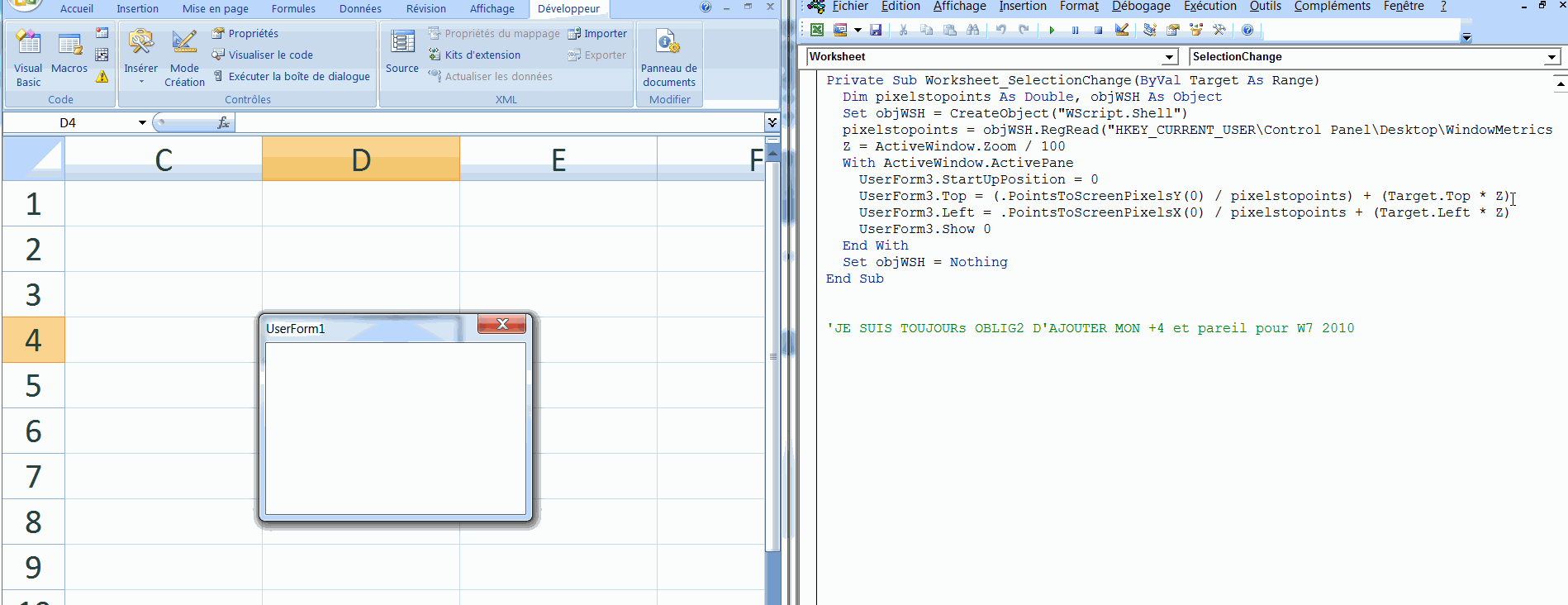Select row 7 header
1568x605 pixels.
pyautogui.click(x=33, y=476)
